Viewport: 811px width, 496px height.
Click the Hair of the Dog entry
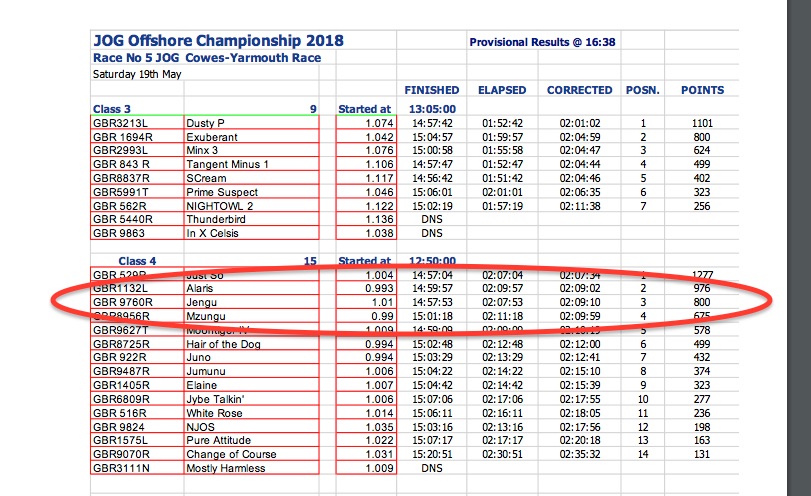click(223, 344)
